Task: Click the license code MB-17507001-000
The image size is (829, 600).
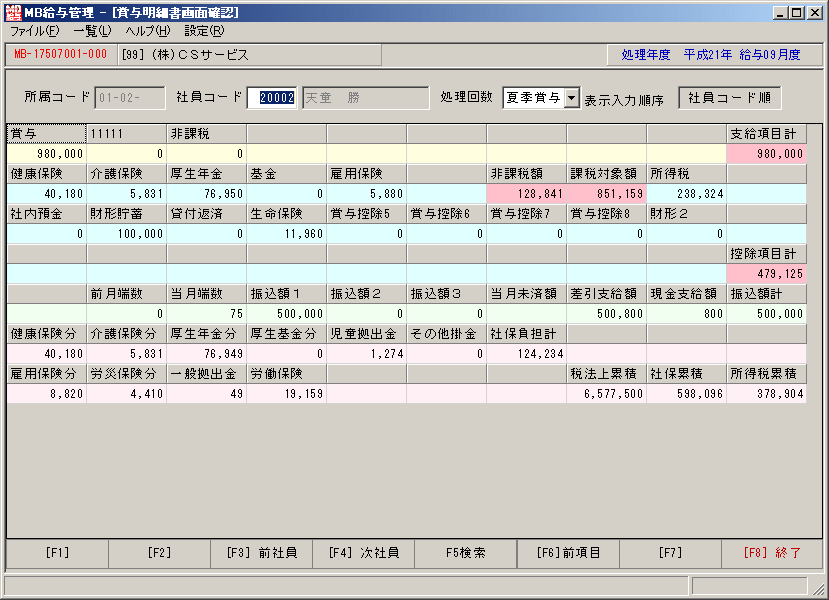Action: pyautogui.click(x=61, y=54)
